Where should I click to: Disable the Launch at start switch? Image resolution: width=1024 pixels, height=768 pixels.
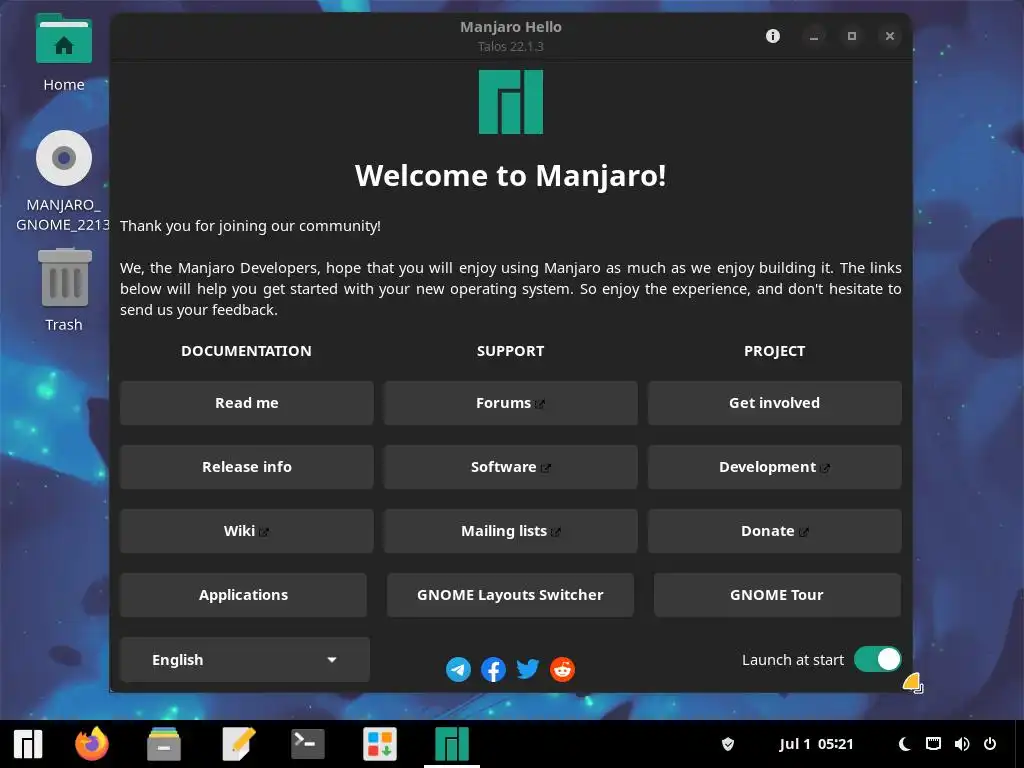(x=877, y=660)
